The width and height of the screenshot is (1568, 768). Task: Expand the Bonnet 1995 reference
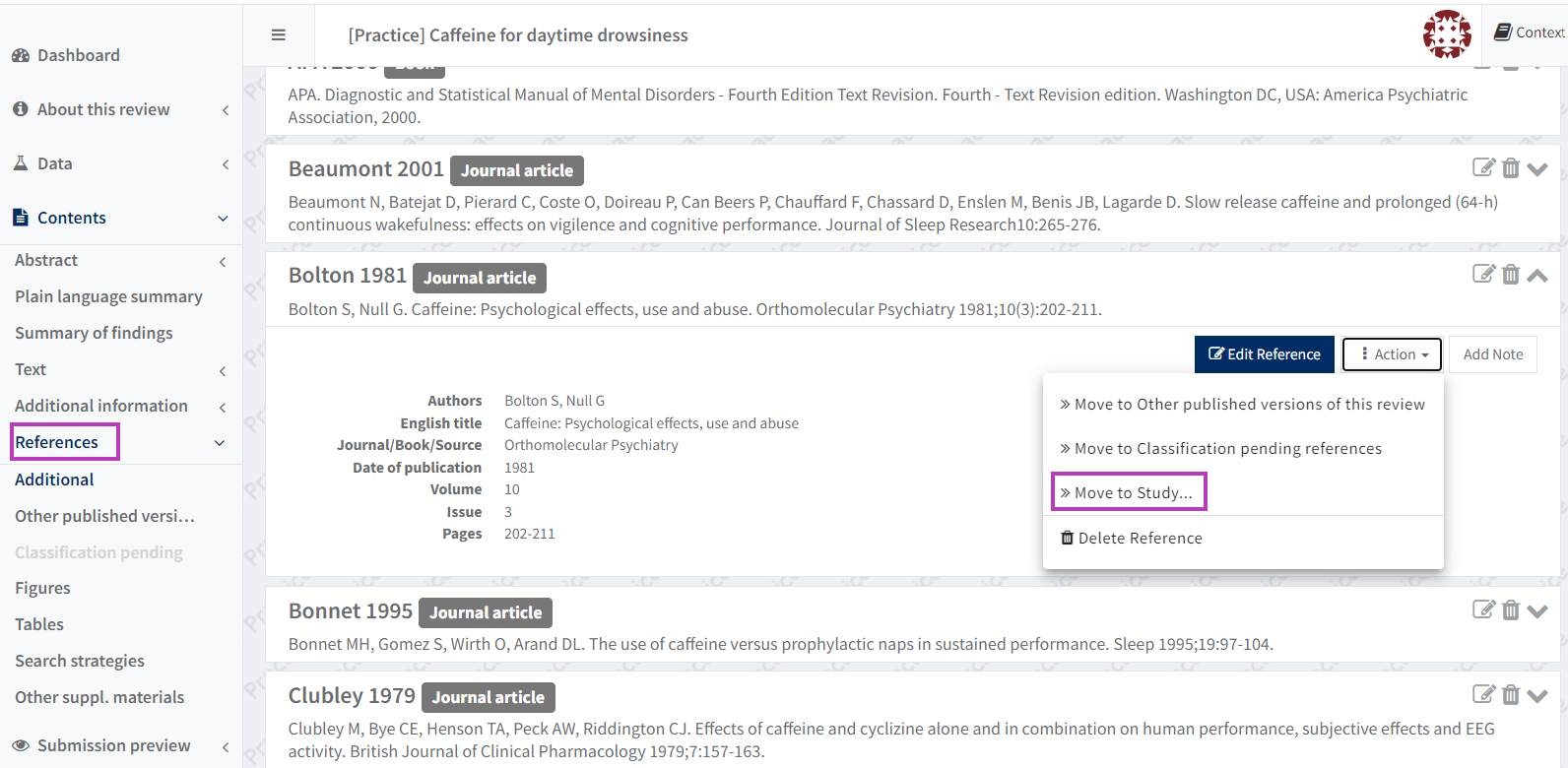(1537, 611)
